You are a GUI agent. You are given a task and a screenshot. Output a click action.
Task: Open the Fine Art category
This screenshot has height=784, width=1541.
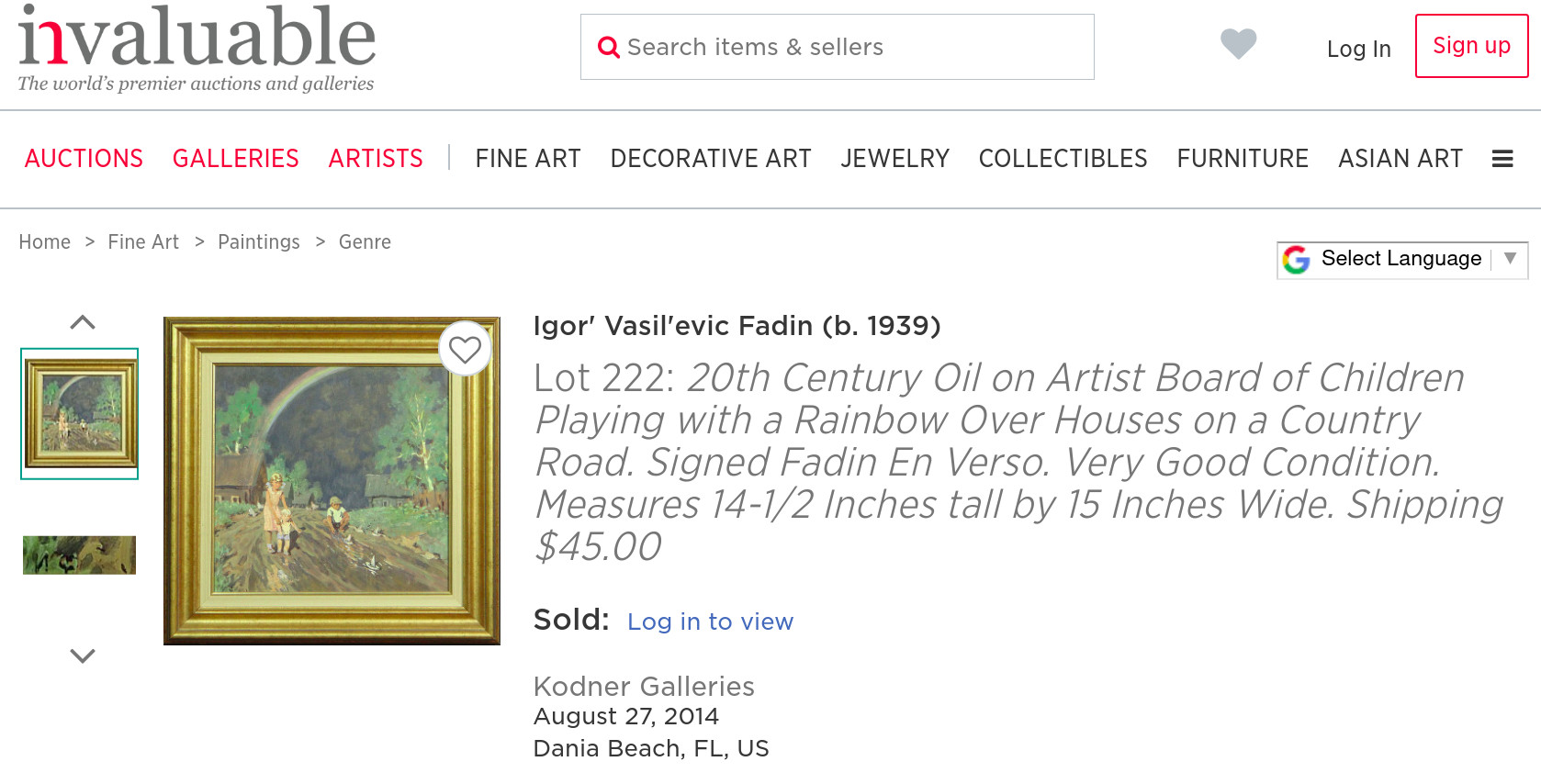click(x=528, y=159)
